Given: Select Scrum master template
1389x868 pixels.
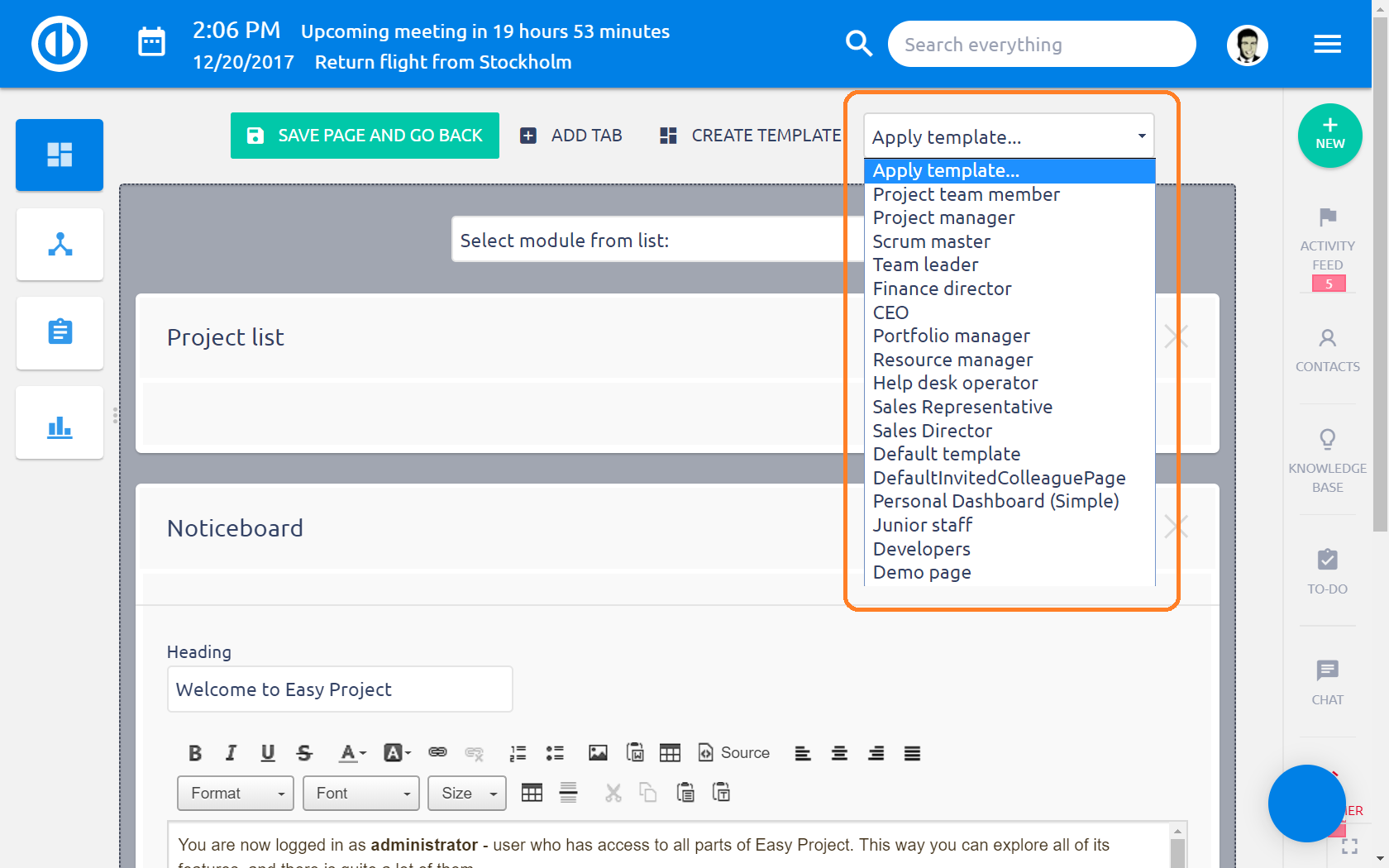Looking at the screenshot, I should [x=1009, y=241].
